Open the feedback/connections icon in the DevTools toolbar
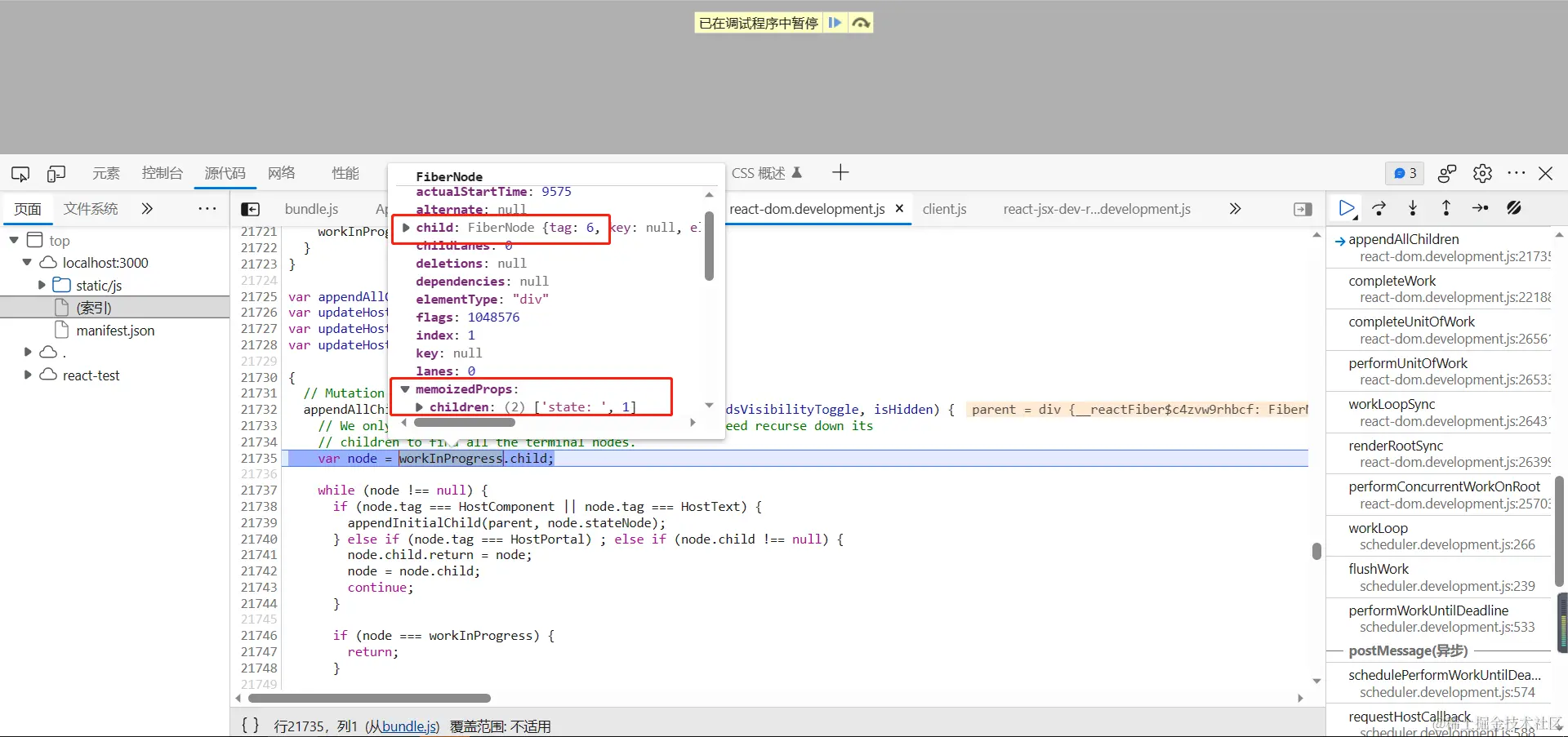 [x=1447, y=173]
